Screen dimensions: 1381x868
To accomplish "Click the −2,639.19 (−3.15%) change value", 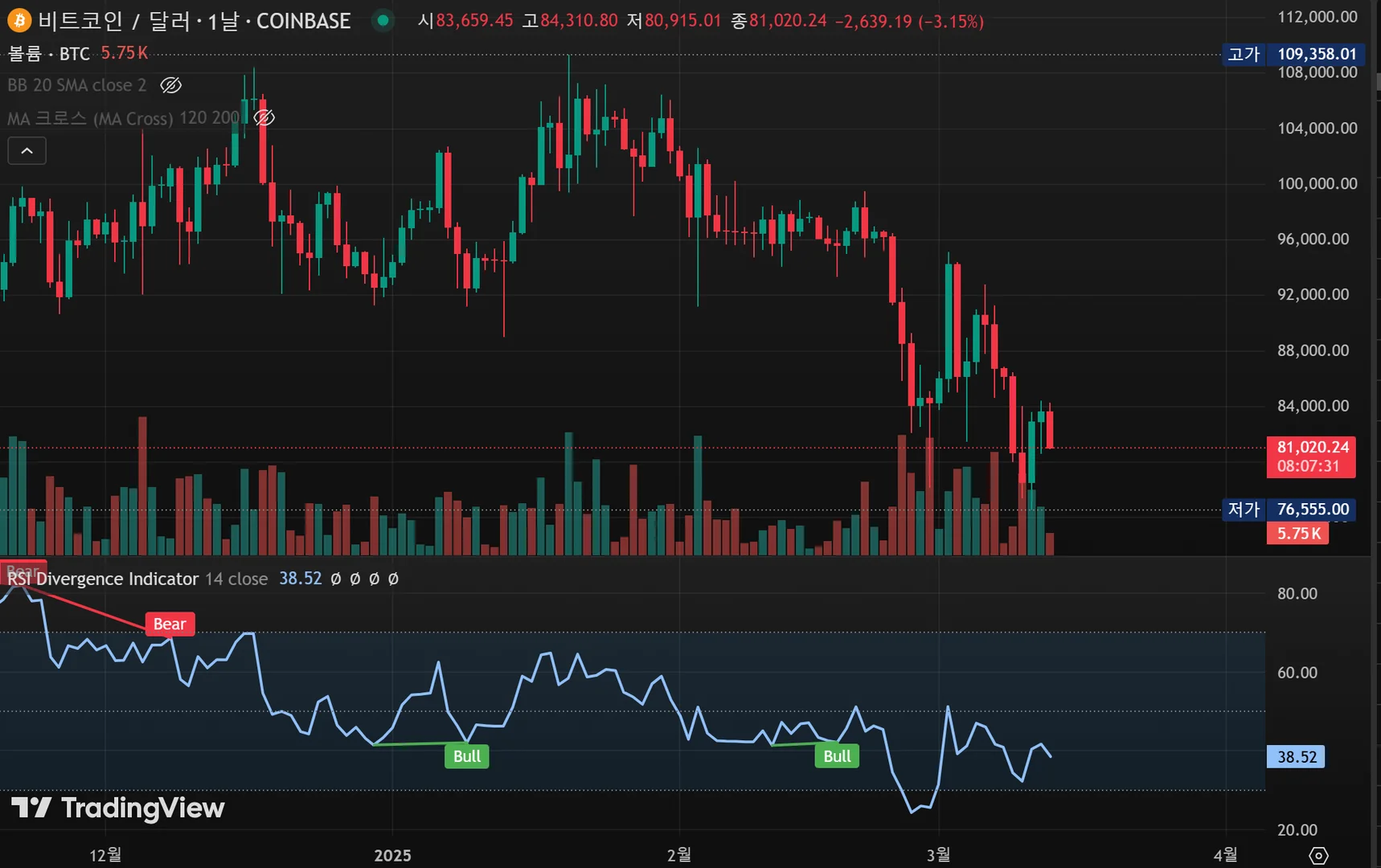I will tap(909, 21).
